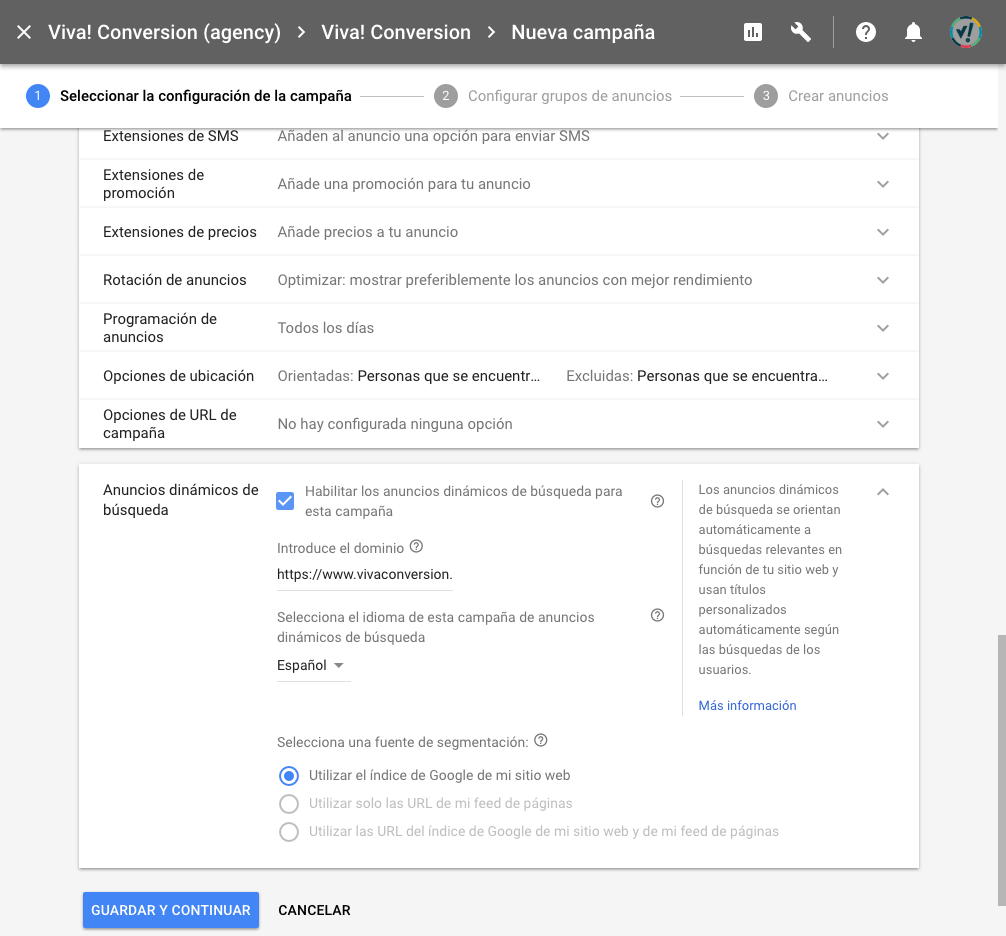Click help icon beside Introduce el dominio
The height and width of the screenshot is (936, 1006).
click(416, 547)
